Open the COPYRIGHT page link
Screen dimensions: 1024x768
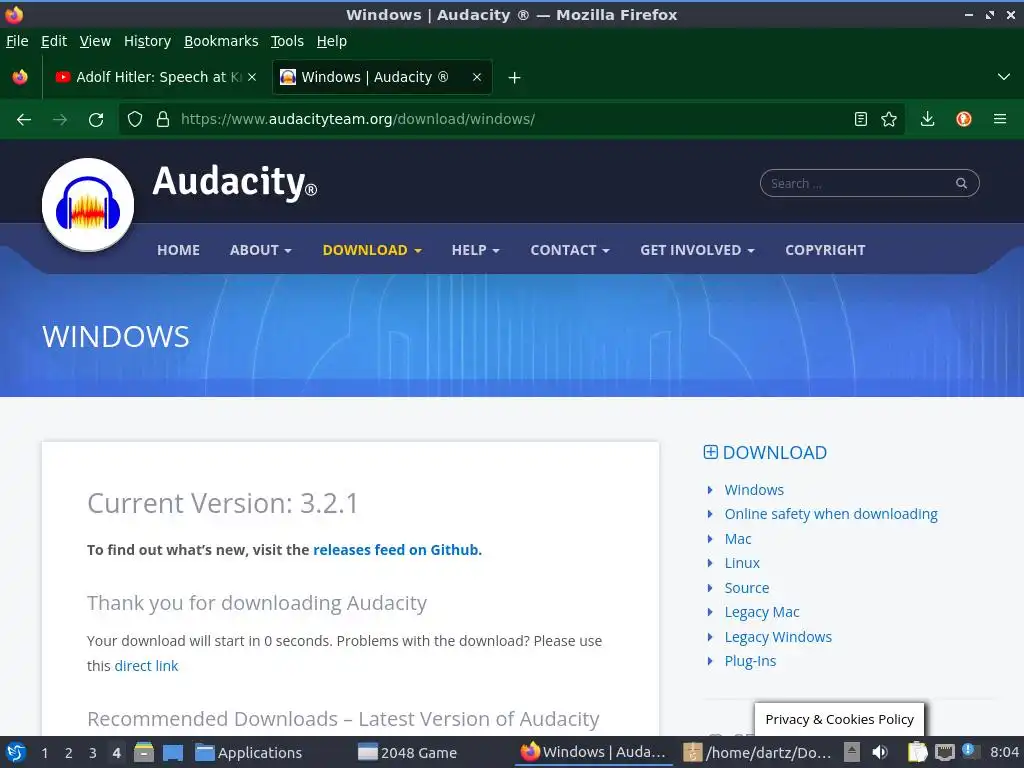point(825,250)
